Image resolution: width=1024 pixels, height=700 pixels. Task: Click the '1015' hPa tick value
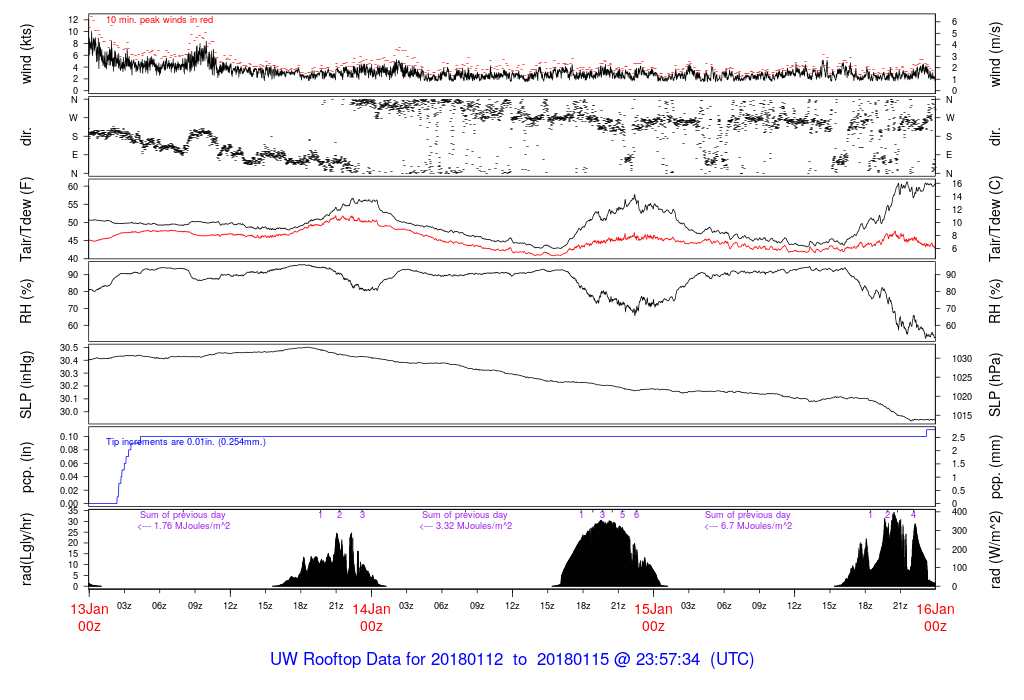coord(962,415)
